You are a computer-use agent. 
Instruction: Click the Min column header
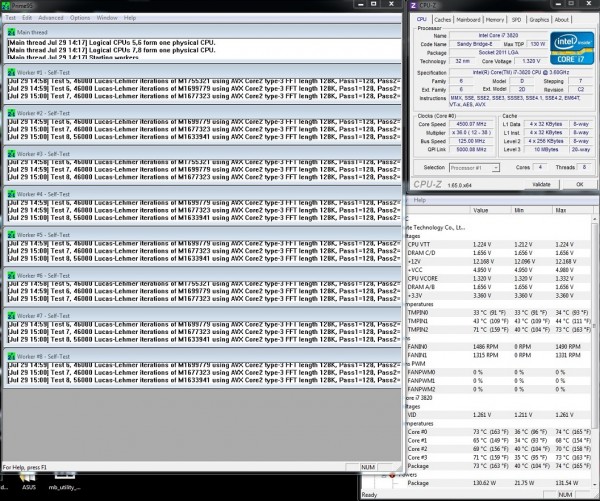pyautogui.click(x=532, y=210)
